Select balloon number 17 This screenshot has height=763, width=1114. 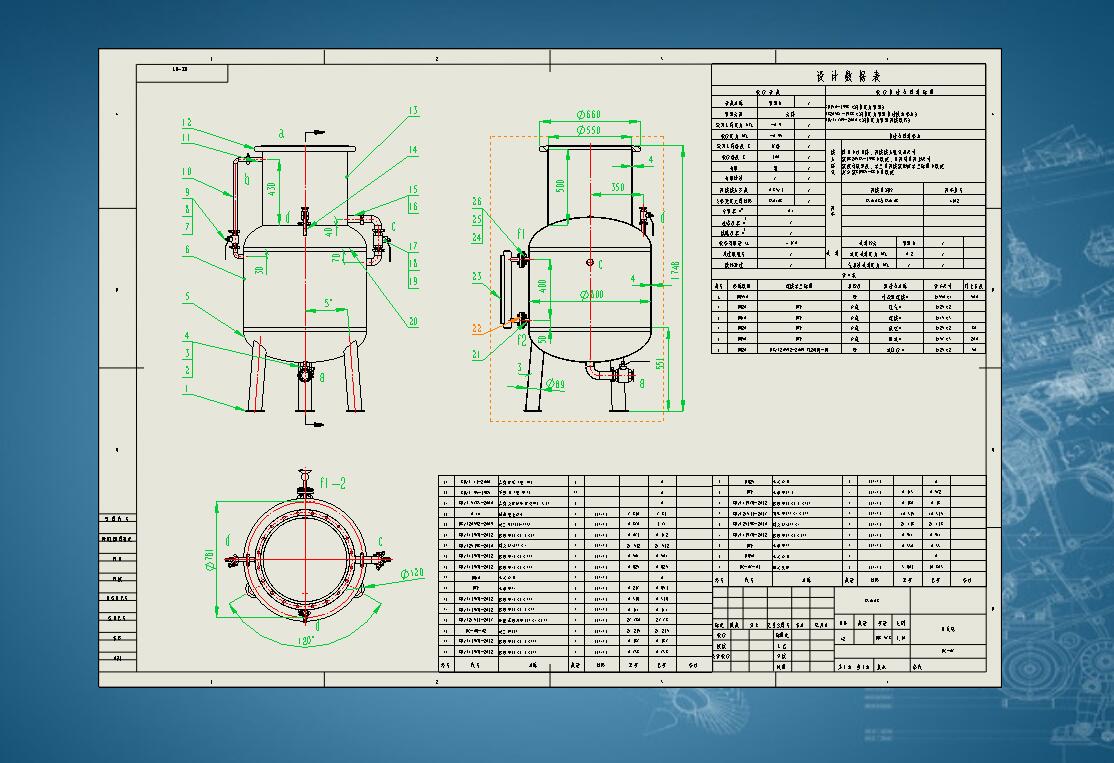tap(413, 246)
